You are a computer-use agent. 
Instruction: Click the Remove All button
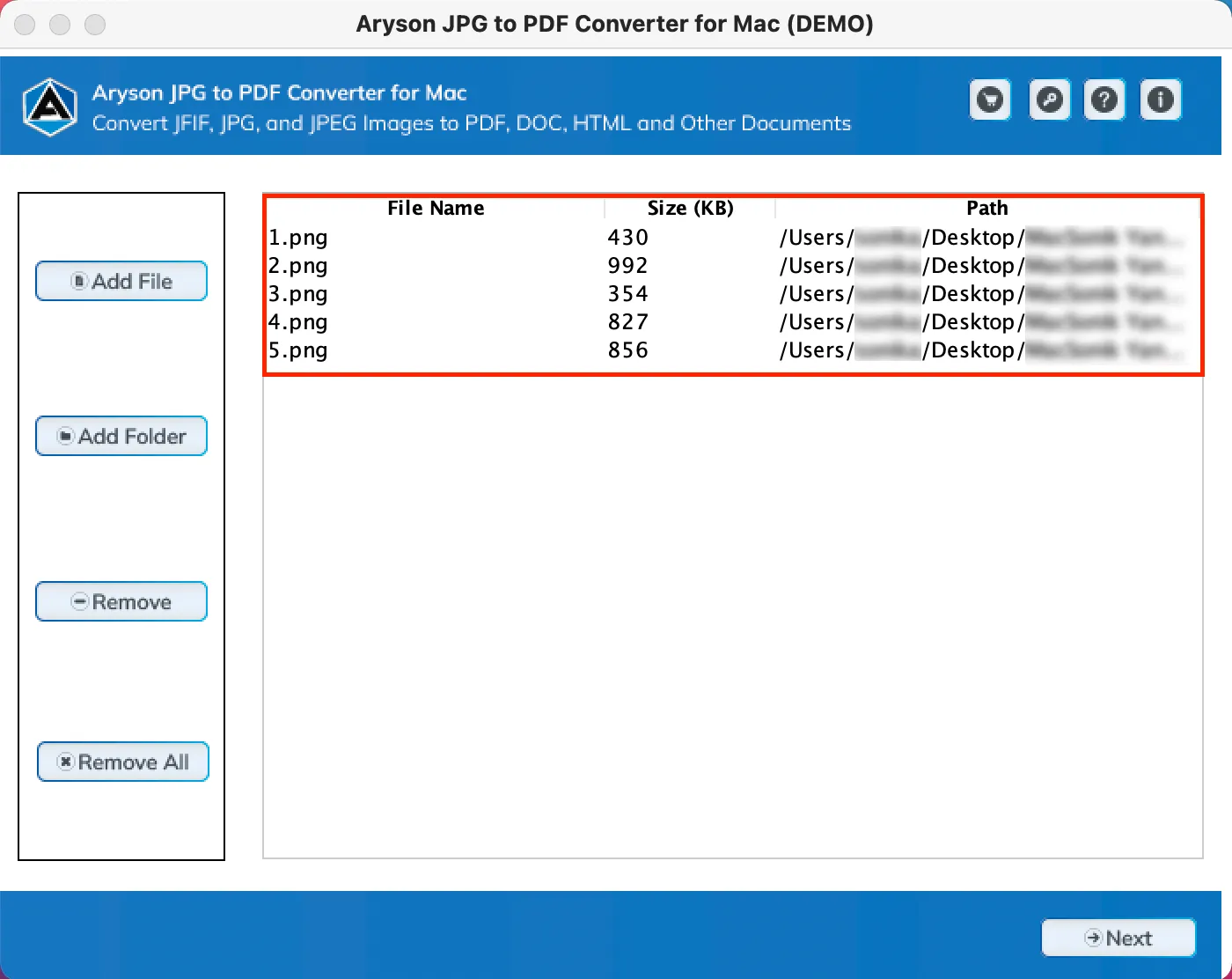[x=123, y=762]
